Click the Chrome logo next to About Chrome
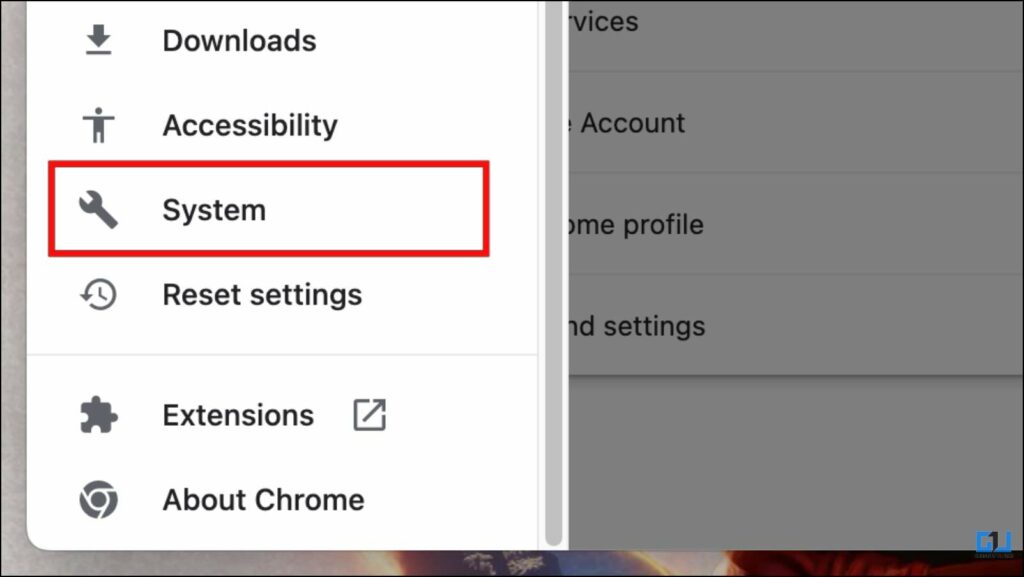This screenshot has height=577, width=1024. (97, 498)
